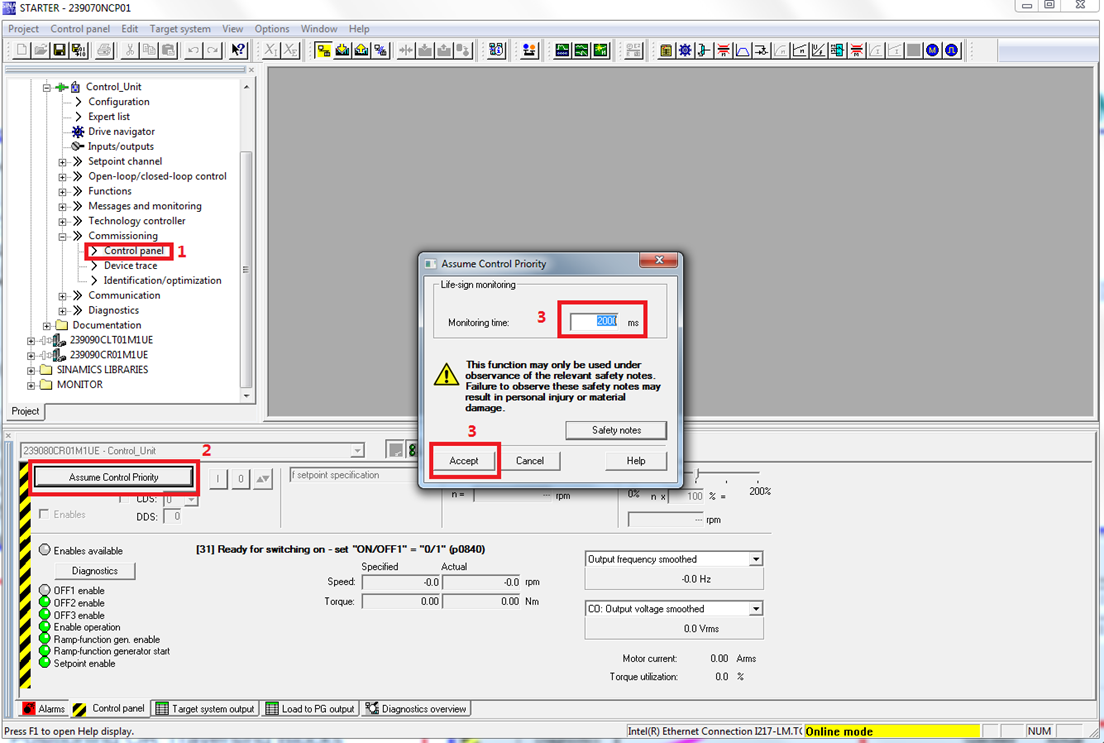Toggle the Enables checkbox
The width and height of the screenshot is (1104, 743).
[x=44, y=514]
